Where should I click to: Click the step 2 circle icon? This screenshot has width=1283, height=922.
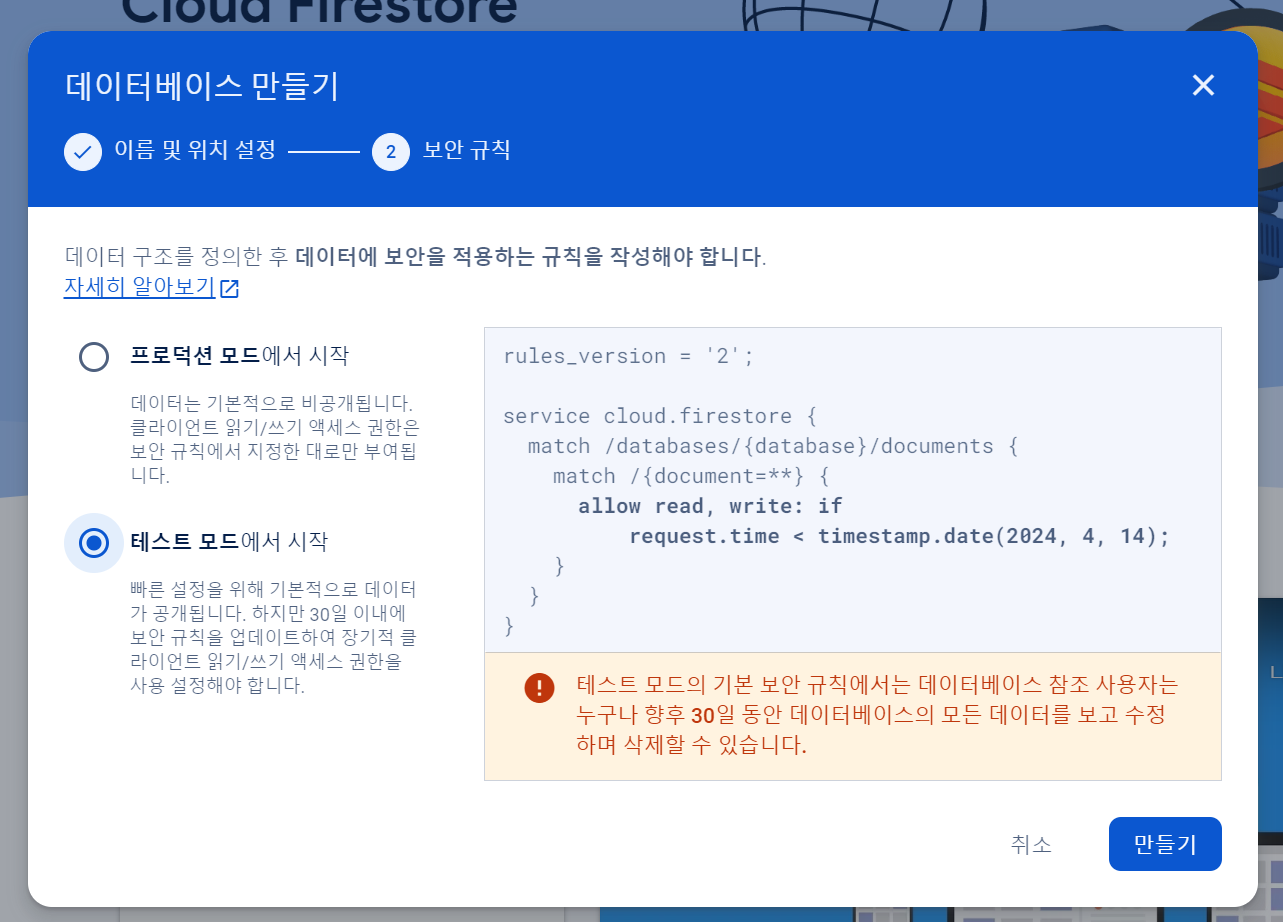point(391,152)
